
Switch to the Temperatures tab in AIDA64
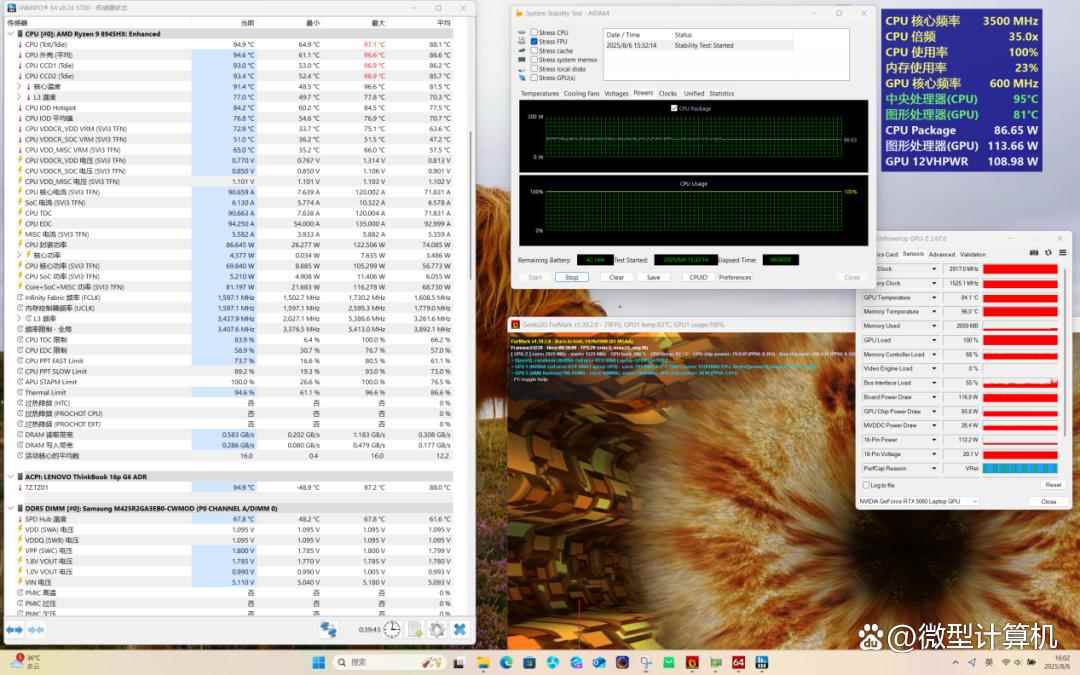coord(540,93)
